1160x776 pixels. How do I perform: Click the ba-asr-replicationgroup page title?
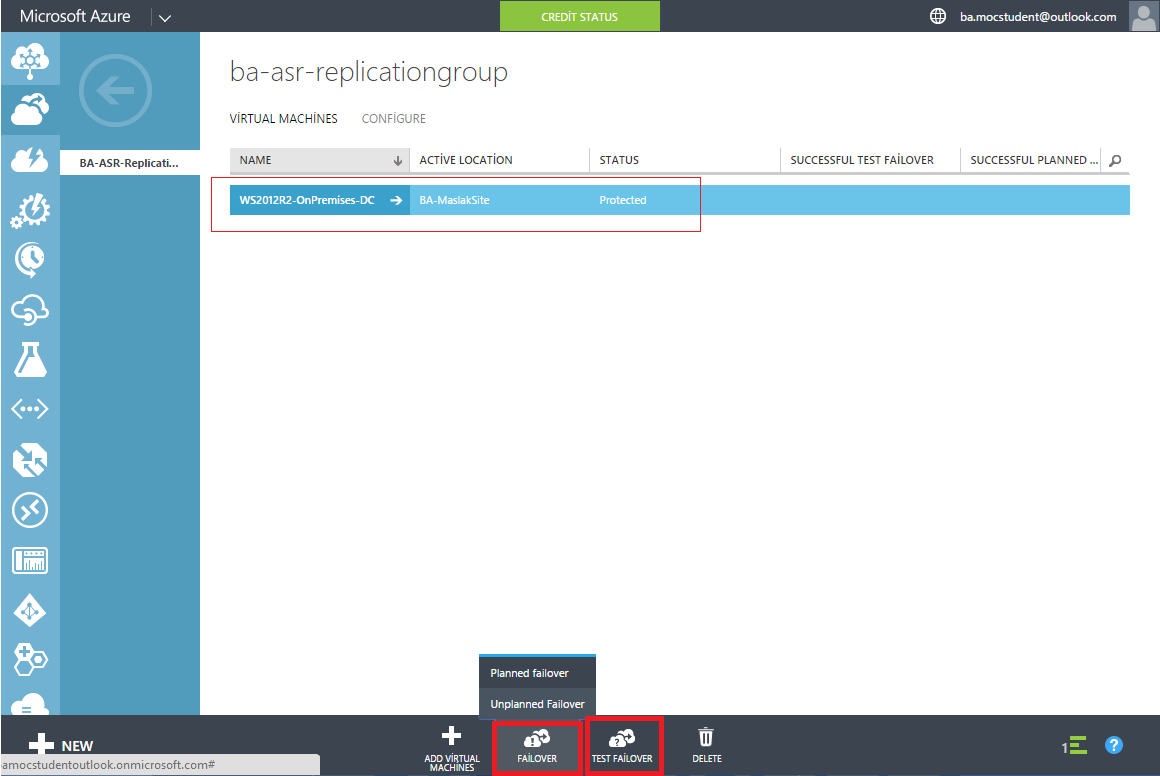click(368, 72)
